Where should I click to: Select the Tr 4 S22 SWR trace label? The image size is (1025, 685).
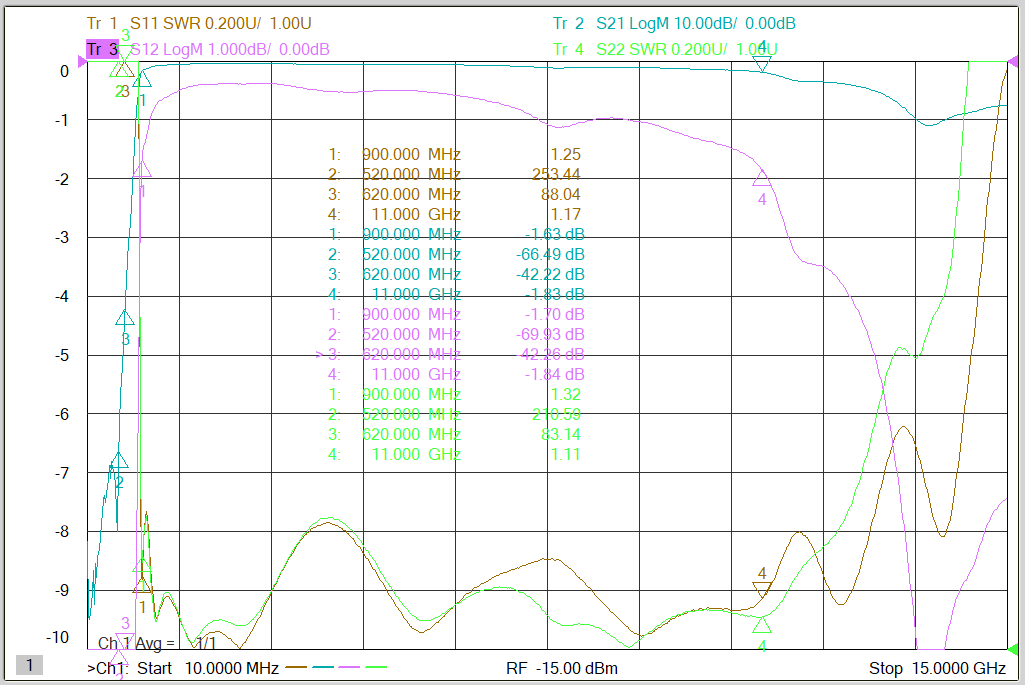(x=665, y=49)
